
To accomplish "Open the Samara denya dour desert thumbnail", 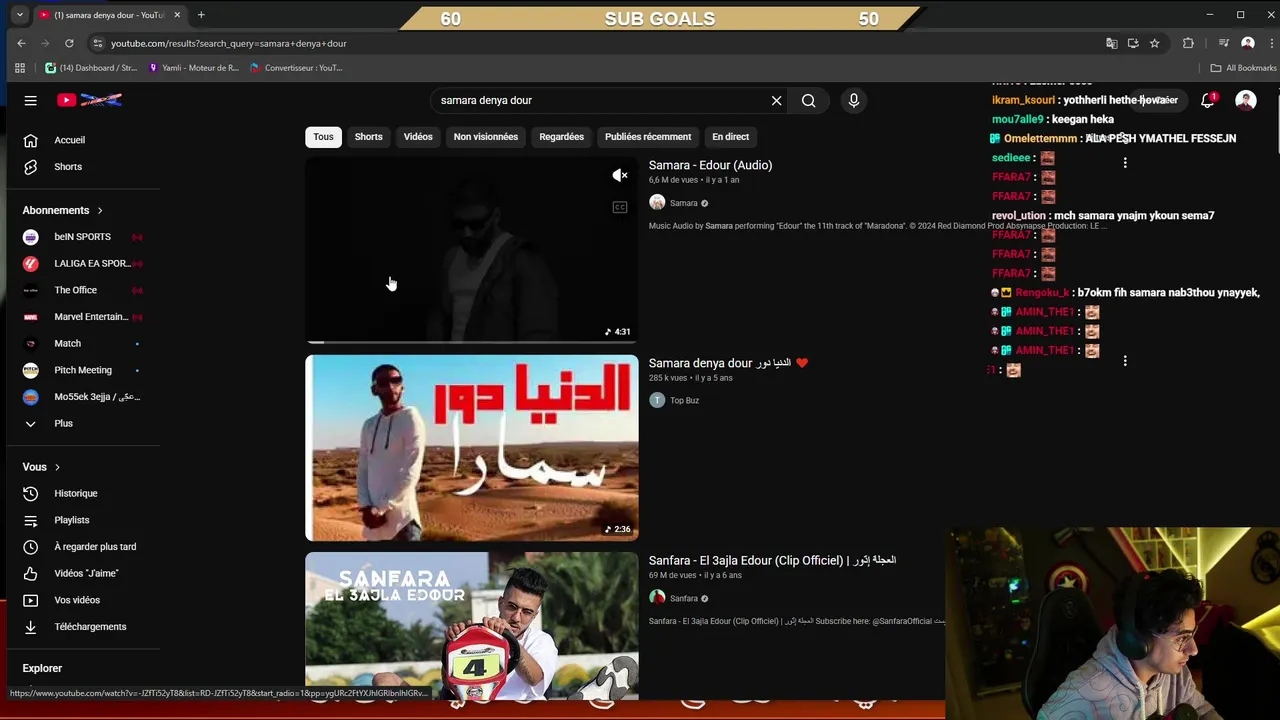I will [472, 448].
